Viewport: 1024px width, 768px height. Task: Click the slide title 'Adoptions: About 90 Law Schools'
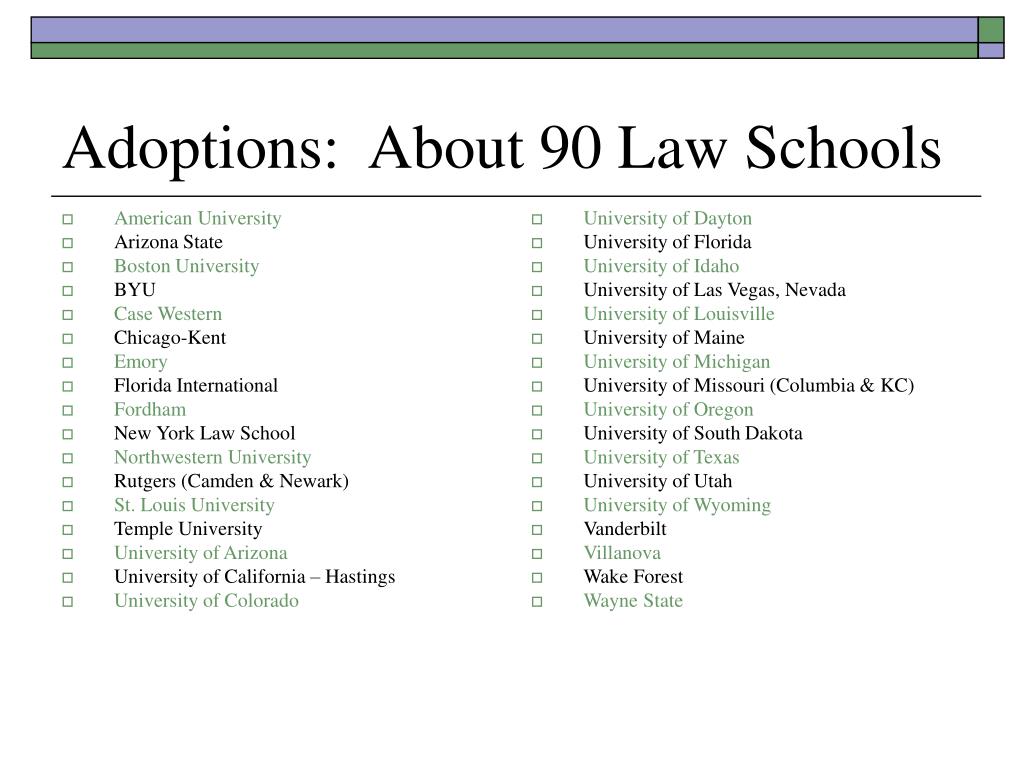pos(502,149)
